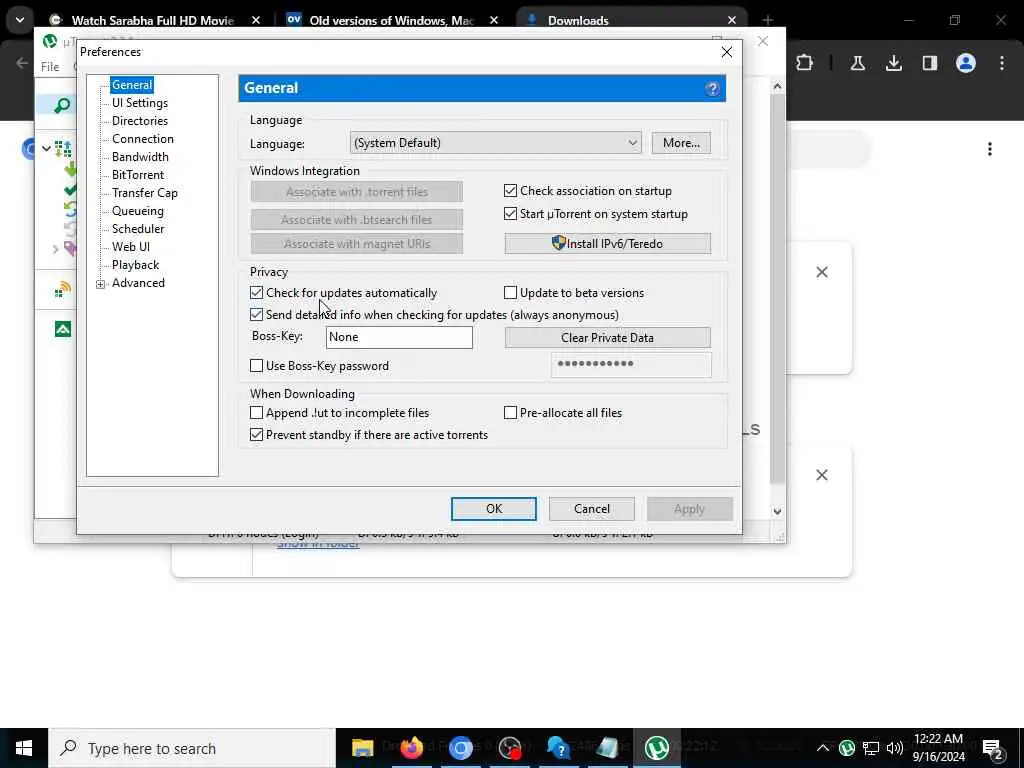
Task: Click the help feedback taskbar icon
Action: tap(558, 748)
